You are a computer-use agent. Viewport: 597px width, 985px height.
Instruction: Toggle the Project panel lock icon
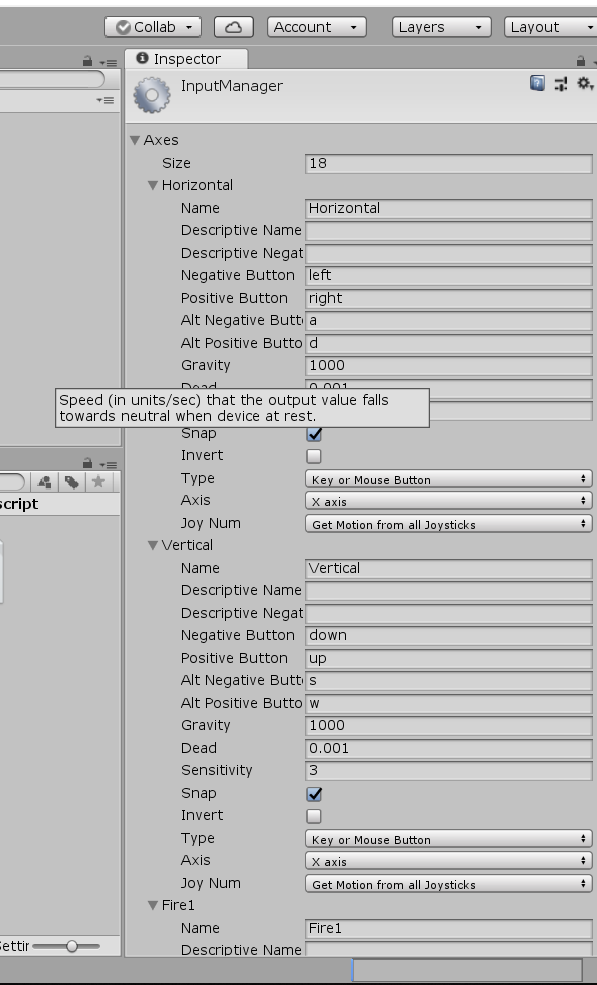(87, 463)
